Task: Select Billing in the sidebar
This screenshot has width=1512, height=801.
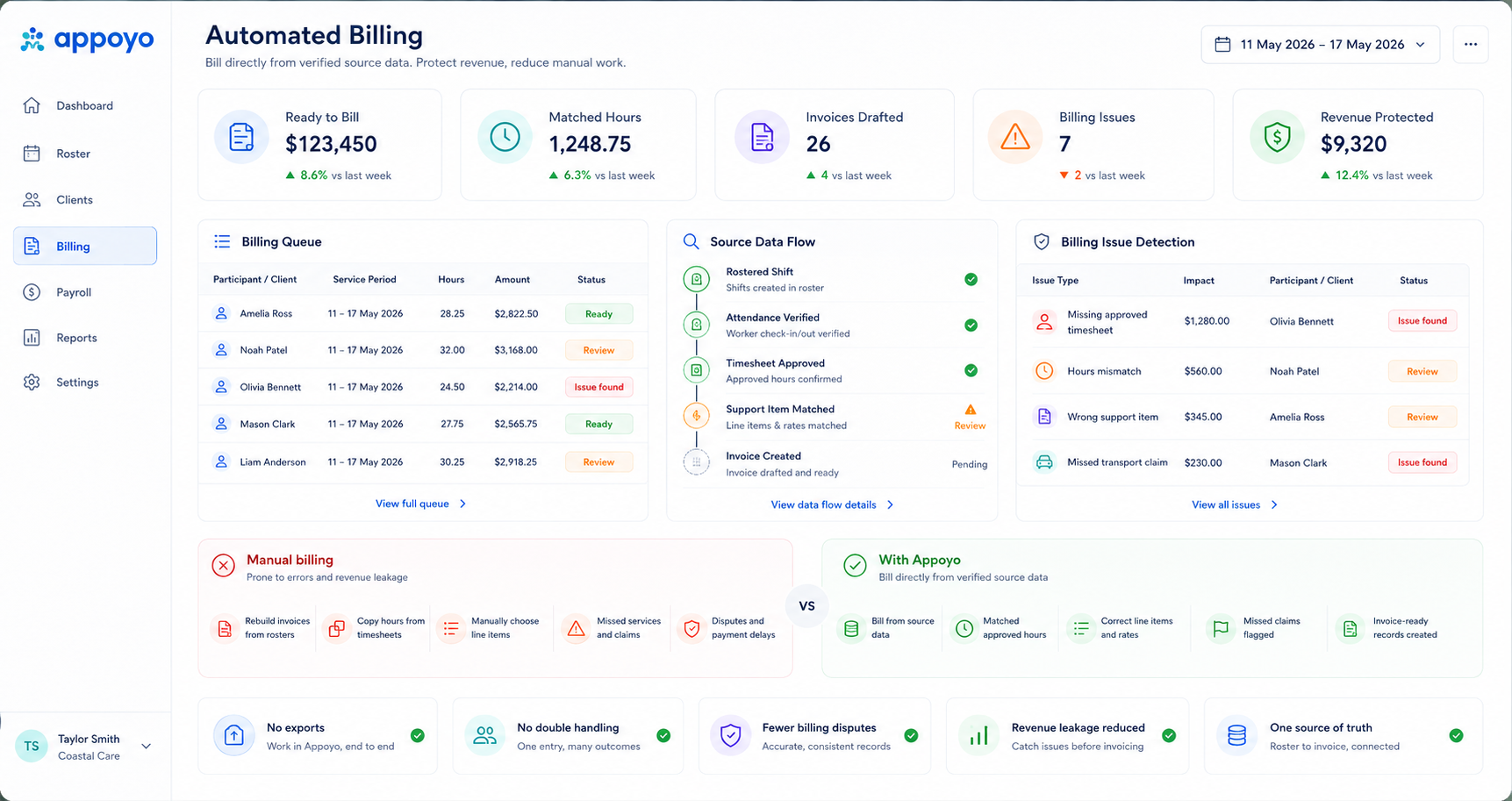Action: (85, 246)
